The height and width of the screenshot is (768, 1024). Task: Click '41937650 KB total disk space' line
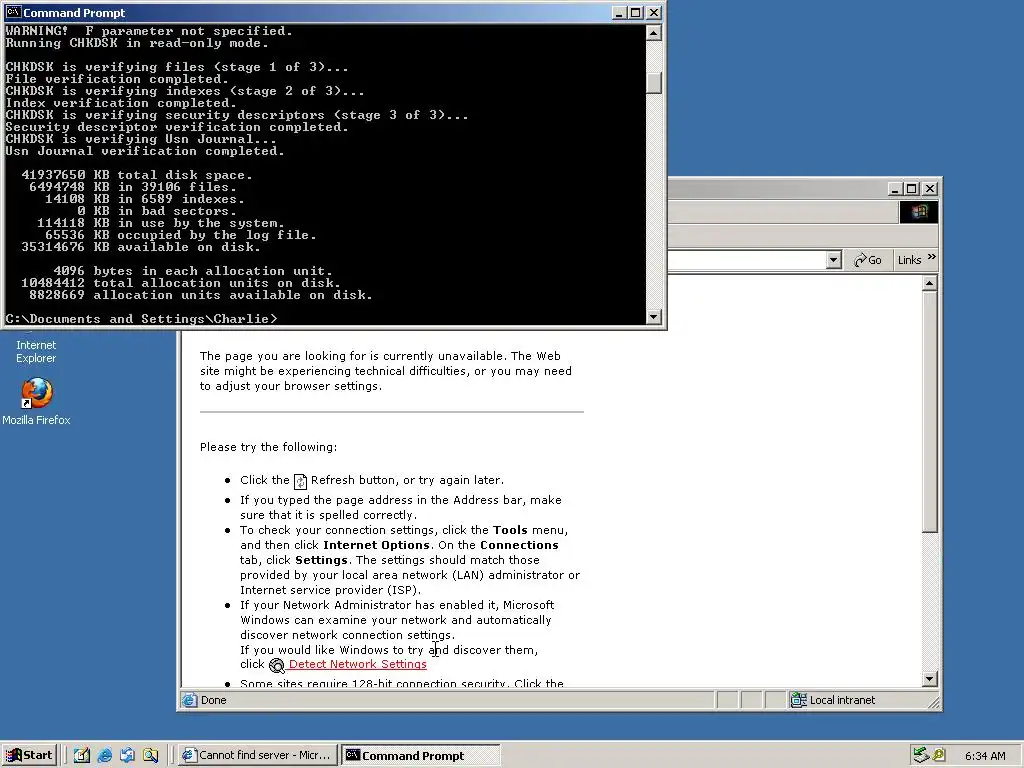(x=136, y=175)
